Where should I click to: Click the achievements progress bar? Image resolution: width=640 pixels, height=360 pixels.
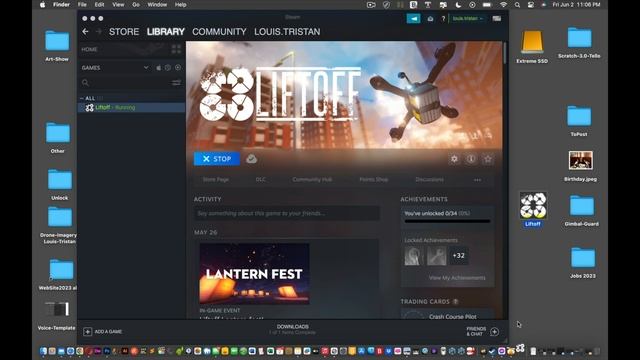point(447,221)
